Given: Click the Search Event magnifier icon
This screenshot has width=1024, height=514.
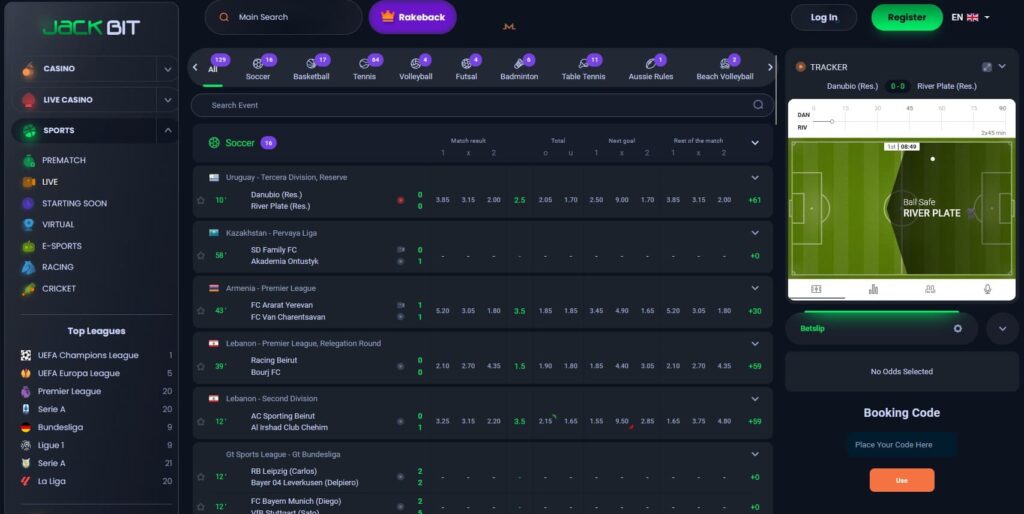Looking at the screenshot, I should point(758,104).
